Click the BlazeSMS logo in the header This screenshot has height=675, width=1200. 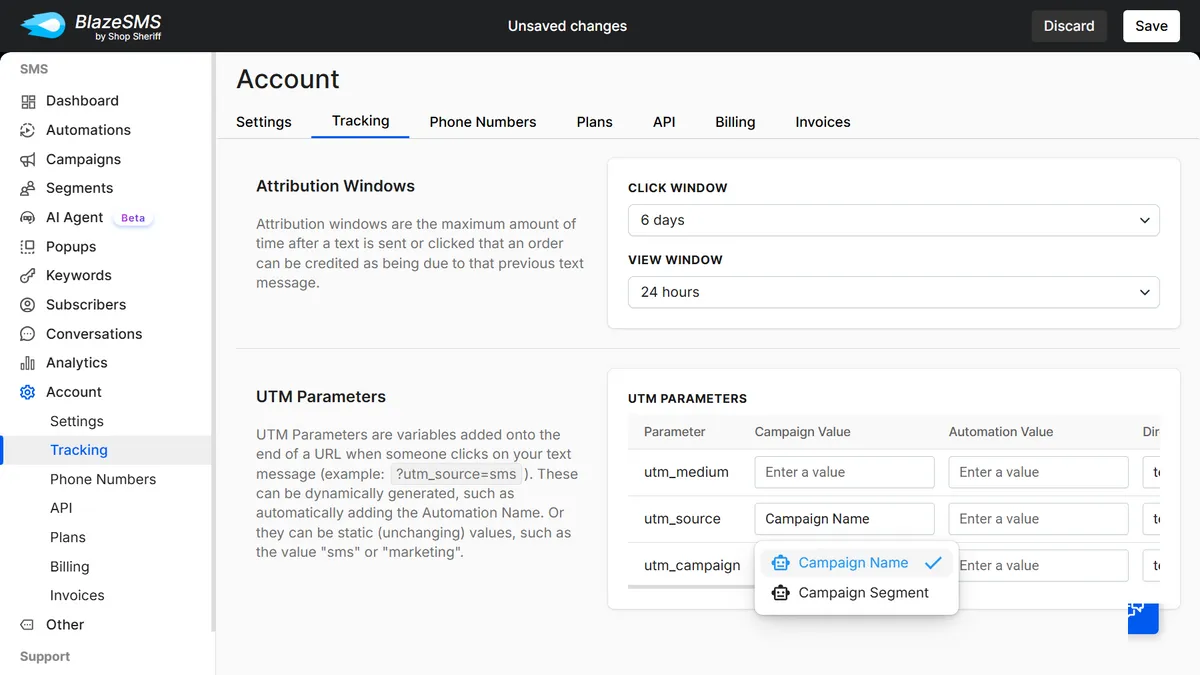(80, 26)
